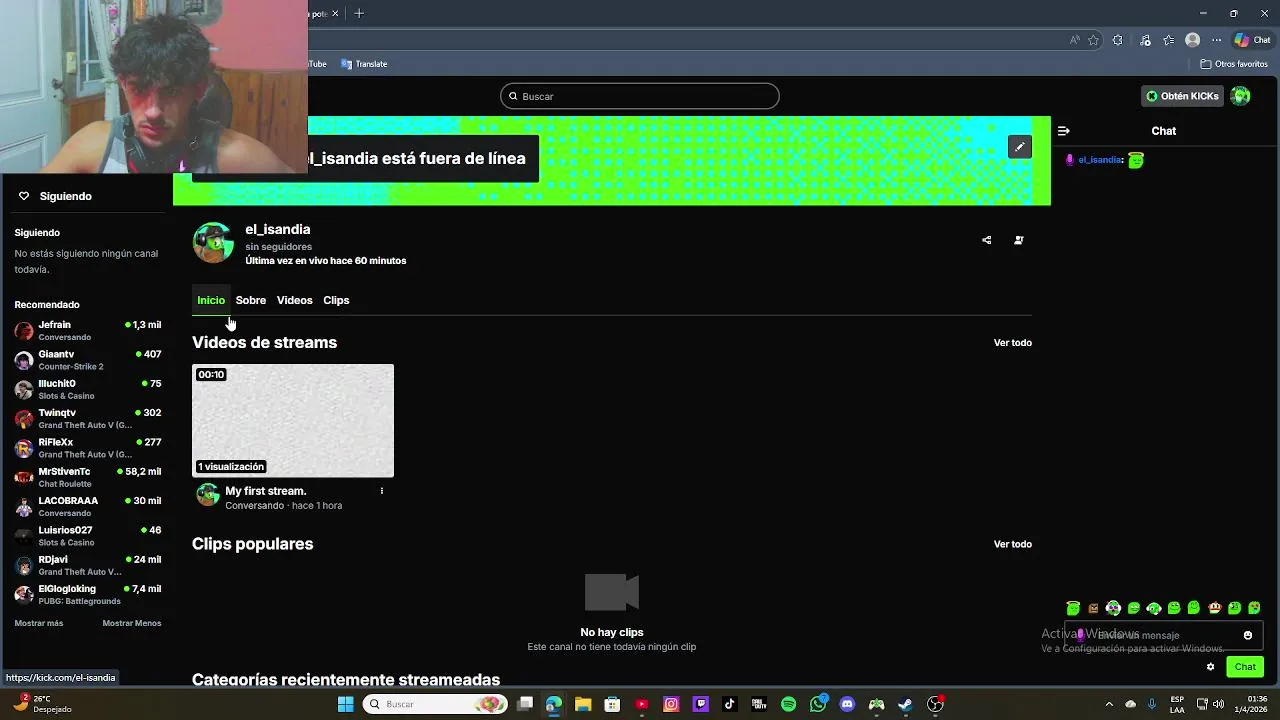Click Mostrar más in recommended list
This screenshot has height=720, width=1280.
pyautogui.click(x=39, y=623)
